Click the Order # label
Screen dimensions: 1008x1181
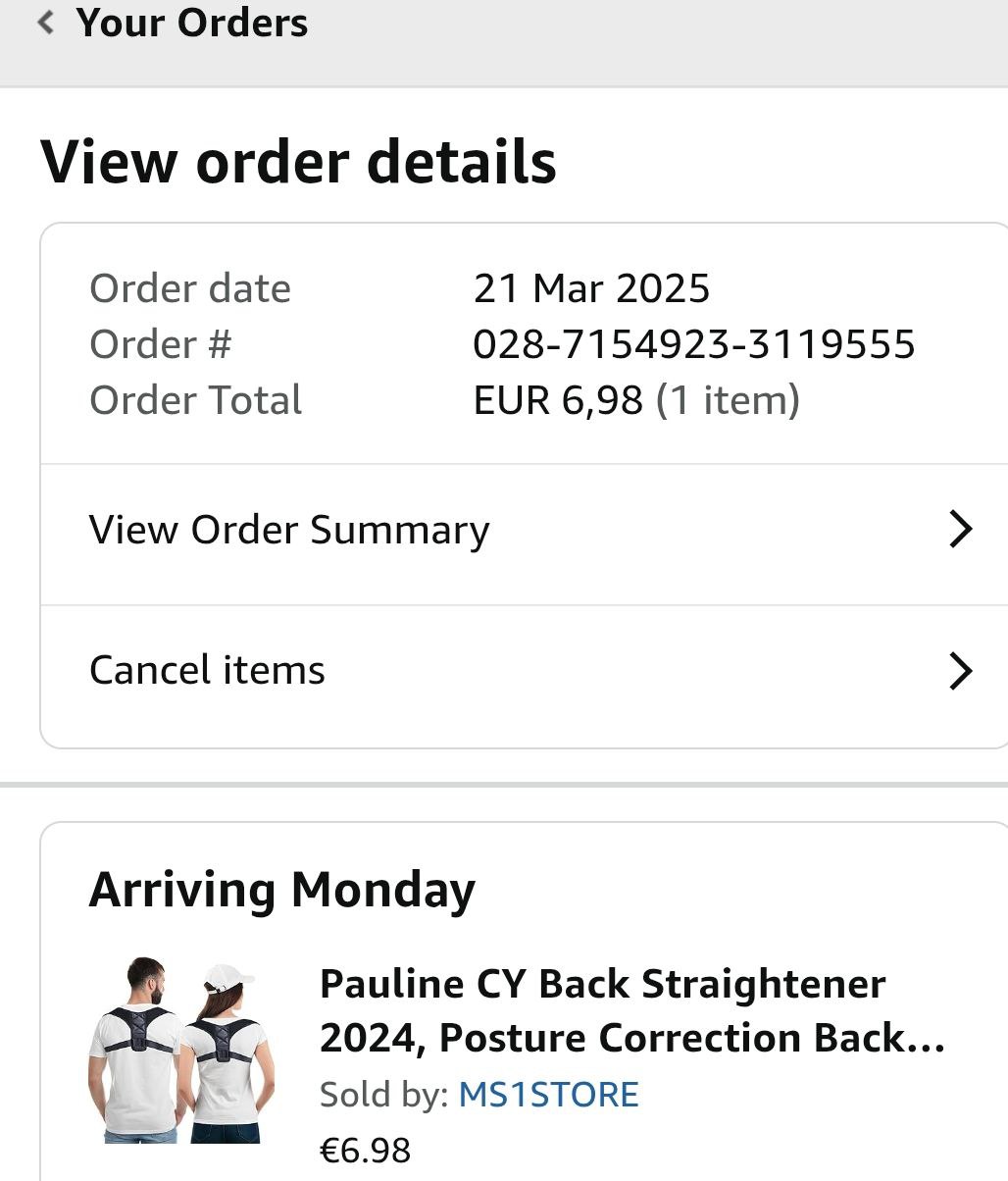click(161, 344)
